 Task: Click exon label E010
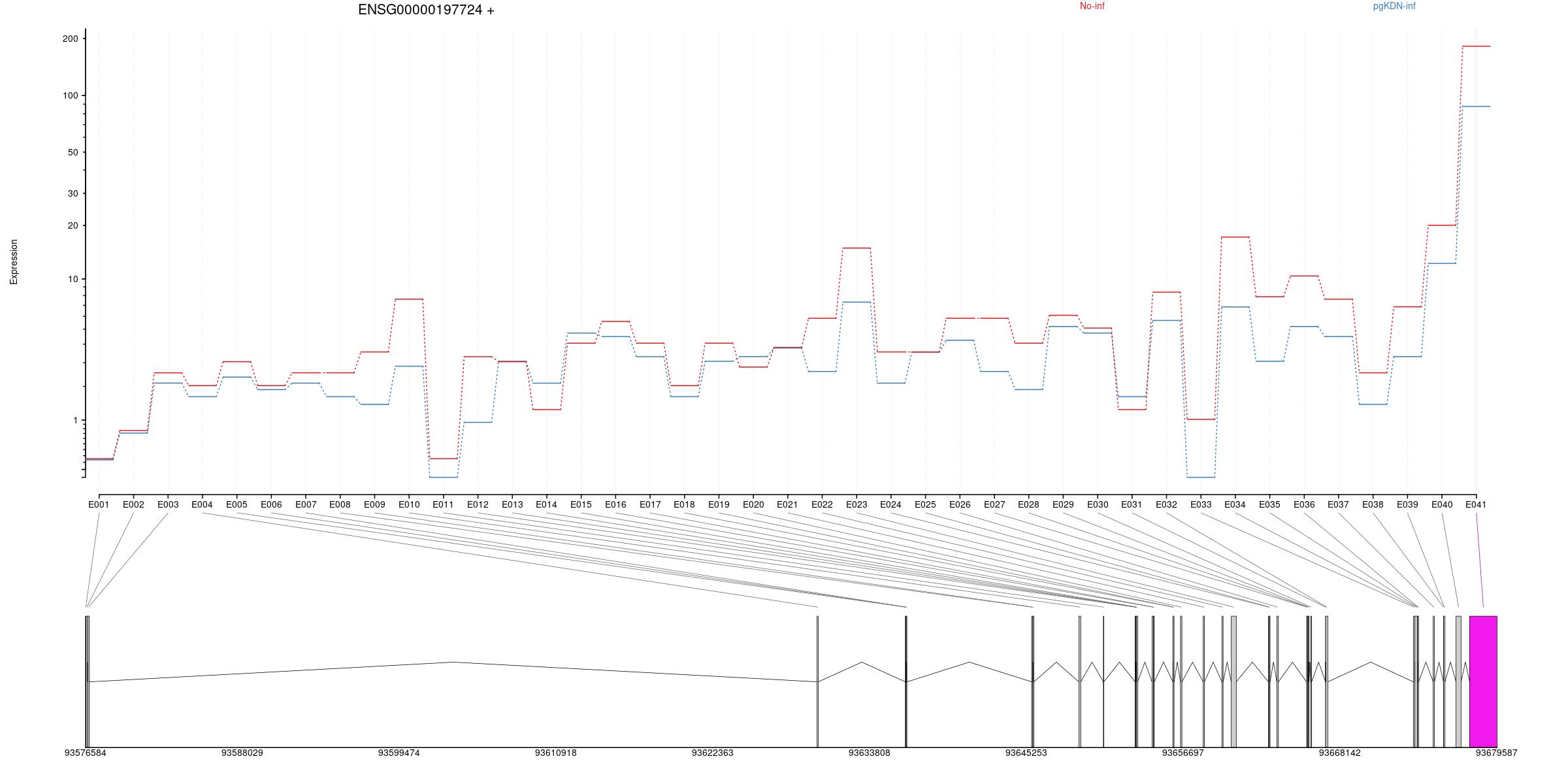(409, 504)
